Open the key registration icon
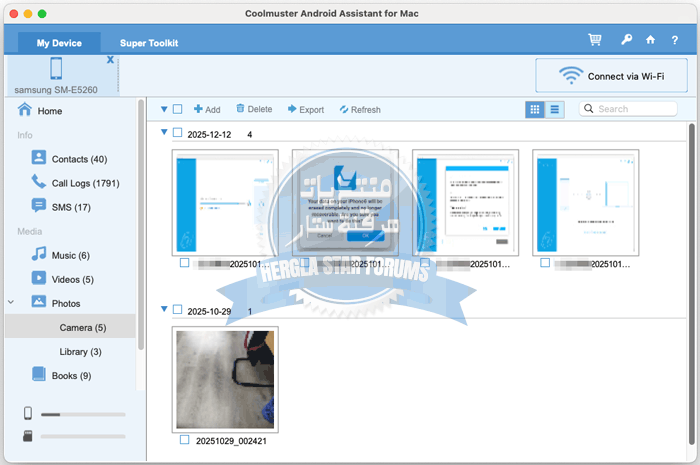700x465 pixels. click(626, 40)
